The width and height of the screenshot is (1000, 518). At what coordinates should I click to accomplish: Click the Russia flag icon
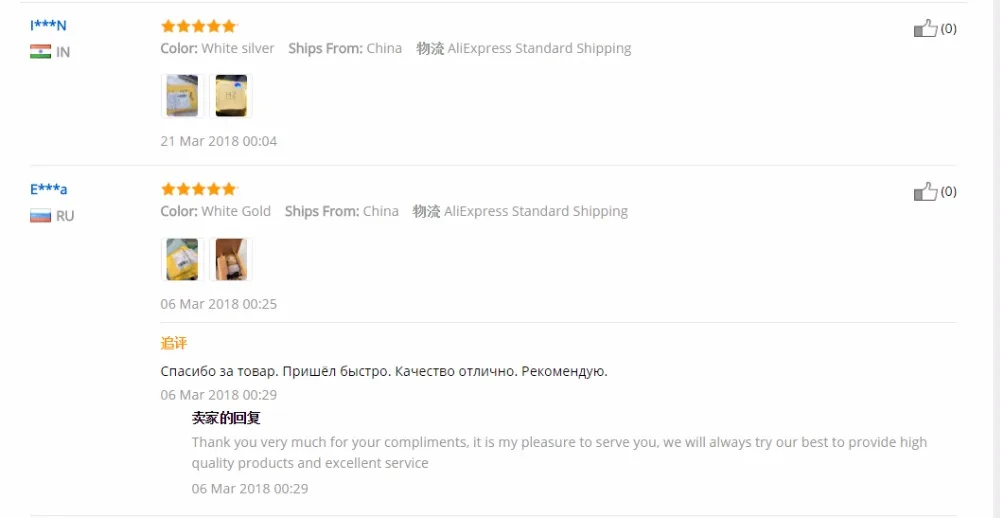pyautogui.click(x=40, y=216)
